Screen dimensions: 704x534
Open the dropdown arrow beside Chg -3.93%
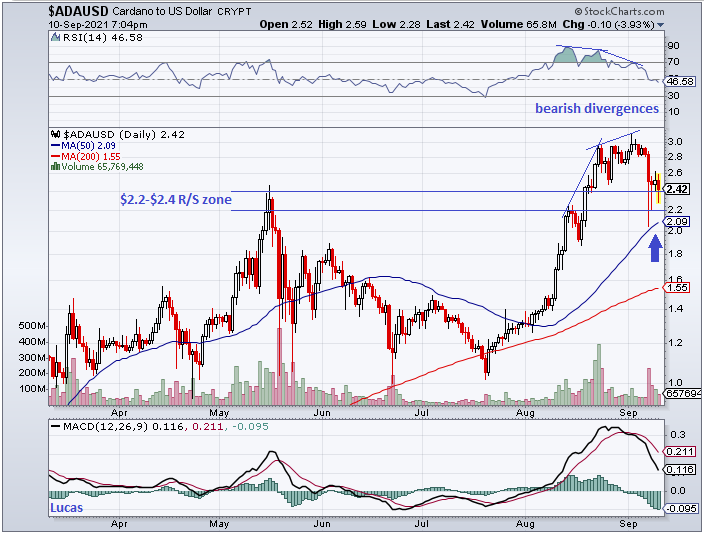(x=660, y=25)
